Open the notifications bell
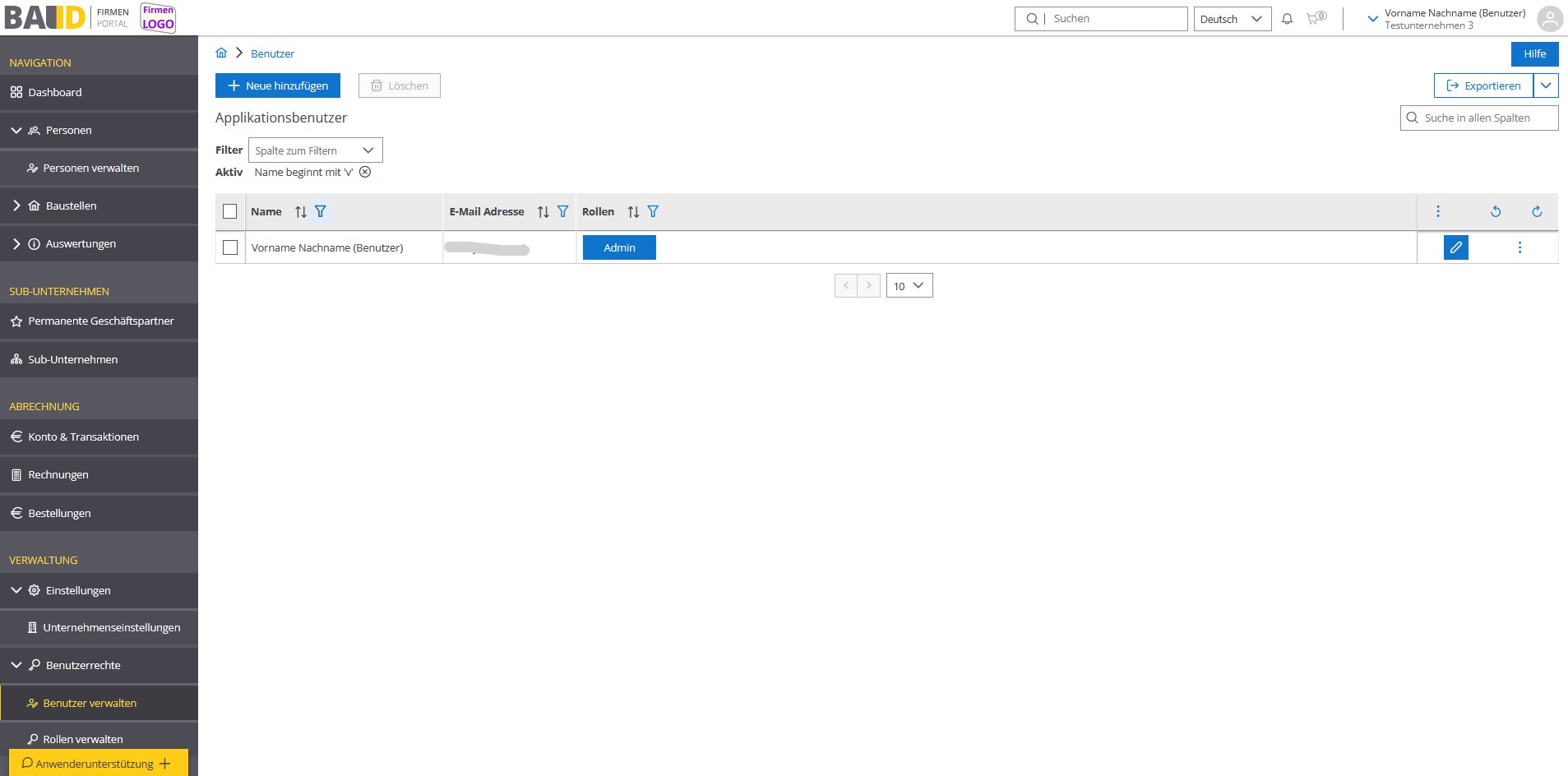This screenshot has width=1568, height=776. tap(1287, 19)
